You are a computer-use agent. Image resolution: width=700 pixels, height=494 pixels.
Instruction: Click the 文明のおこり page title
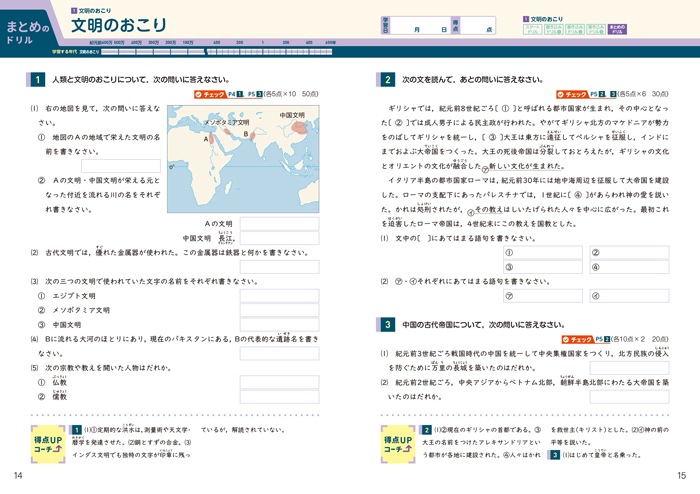tap(118, 25)
